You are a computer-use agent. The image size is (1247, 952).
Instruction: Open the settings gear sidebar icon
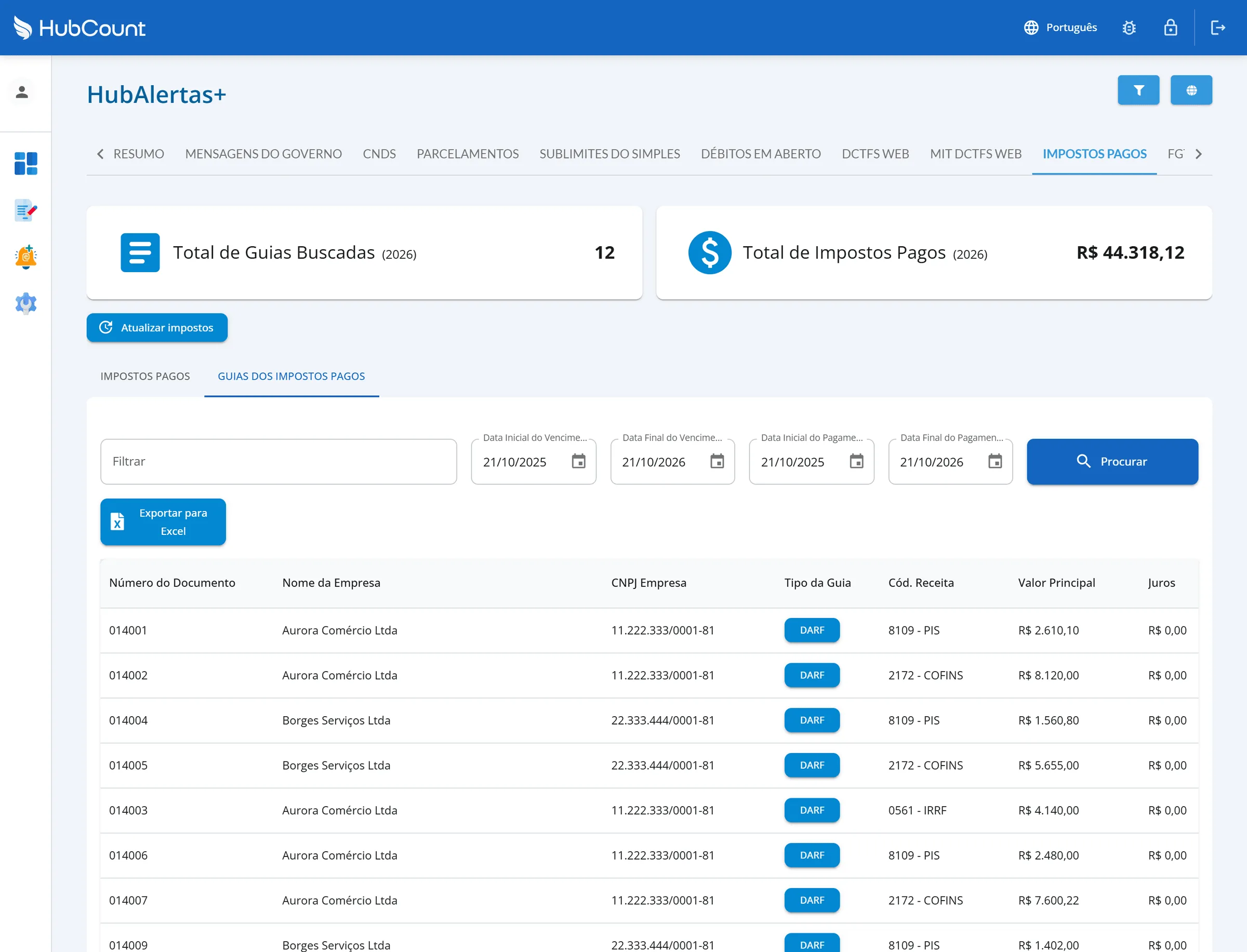[x=25, y=304]
